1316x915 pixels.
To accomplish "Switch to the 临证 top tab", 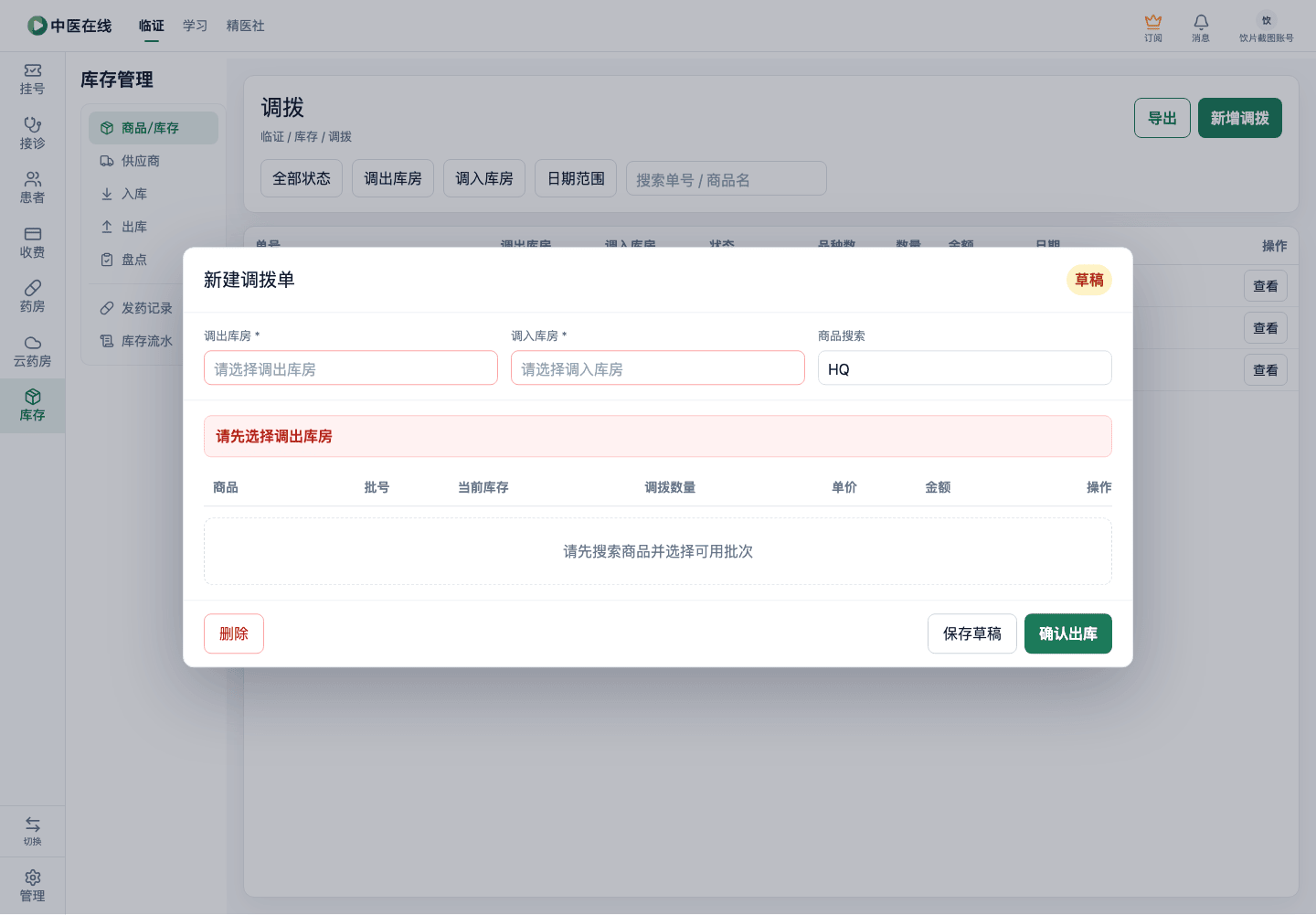I will 152,26.
